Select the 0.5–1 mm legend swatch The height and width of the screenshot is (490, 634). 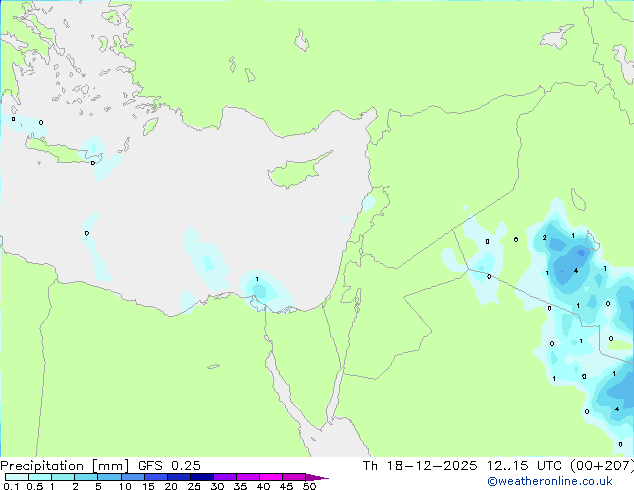pos(40,477)
